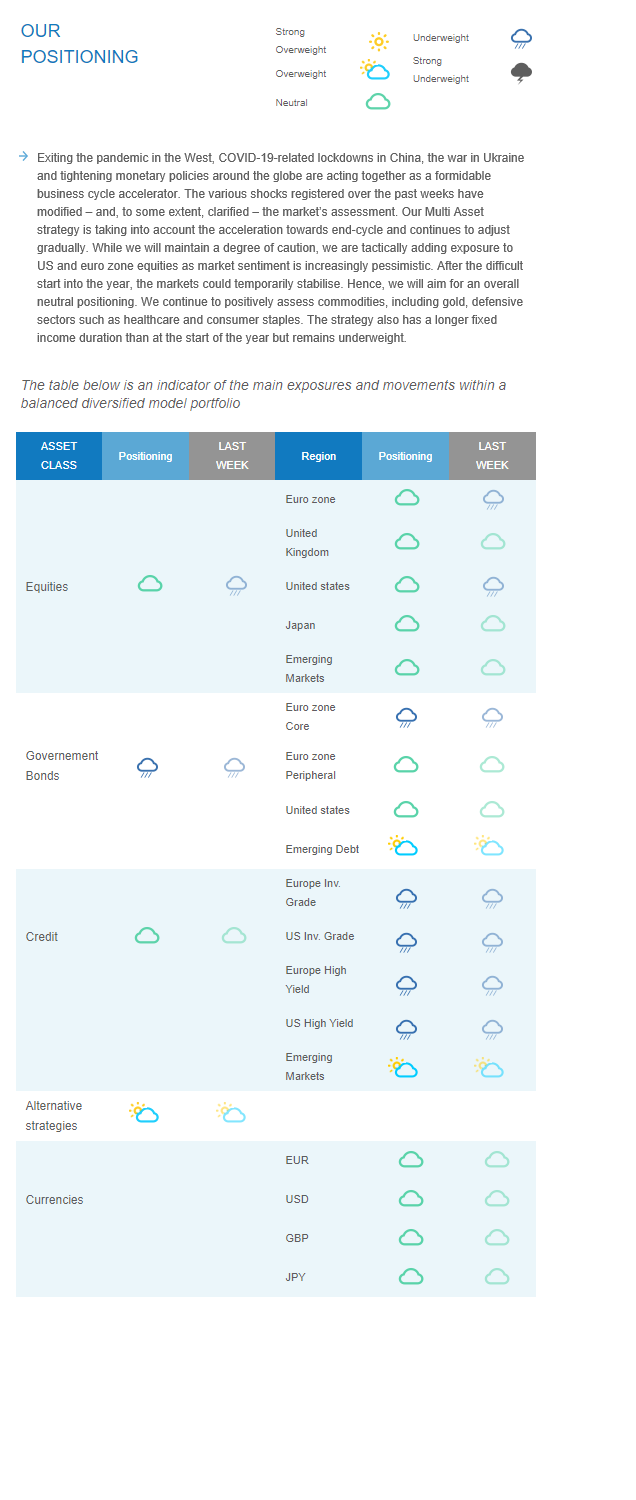
Task: Click US High Yield positioning icon
Action: [406, 1028]
